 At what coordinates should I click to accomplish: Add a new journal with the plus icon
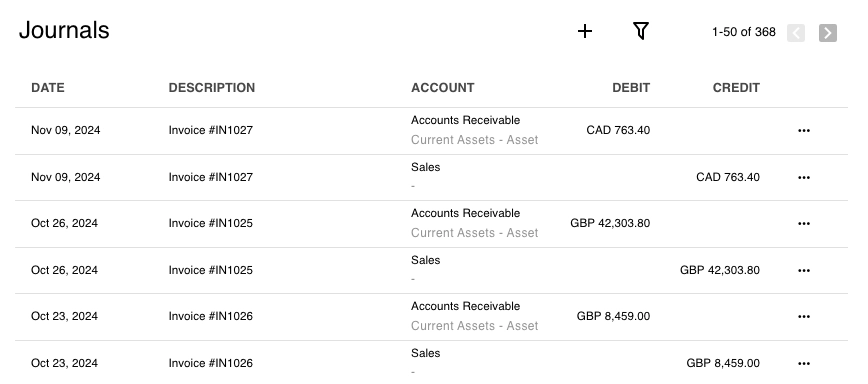[x=585, y=32]
